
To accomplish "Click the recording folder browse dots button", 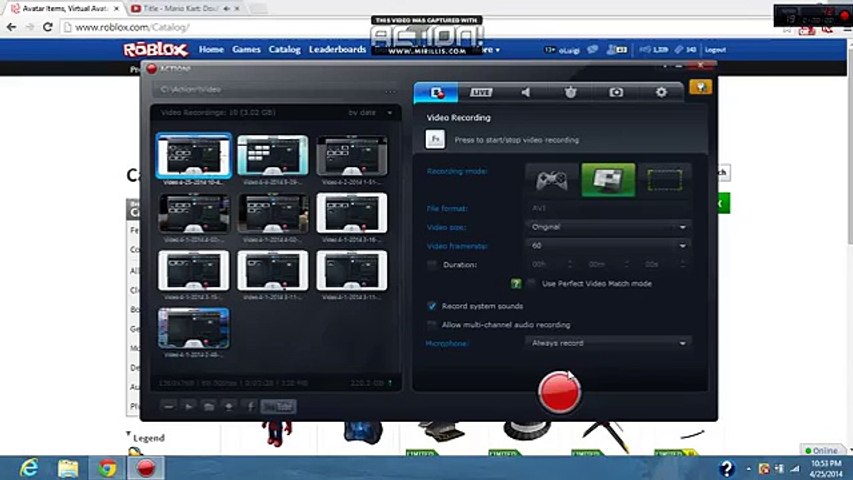I will point(391,91).
